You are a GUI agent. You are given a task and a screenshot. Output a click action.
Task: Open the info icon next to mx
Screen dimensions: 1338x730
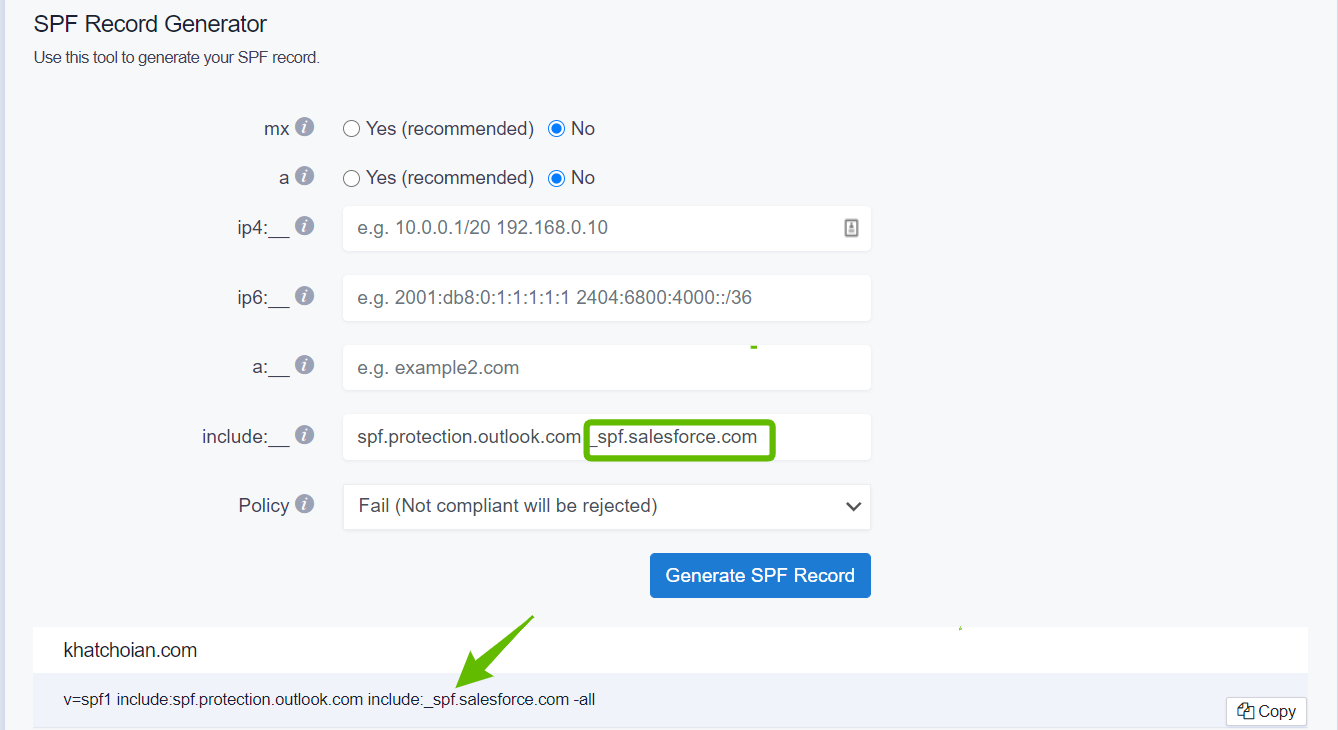coord(305,127)
